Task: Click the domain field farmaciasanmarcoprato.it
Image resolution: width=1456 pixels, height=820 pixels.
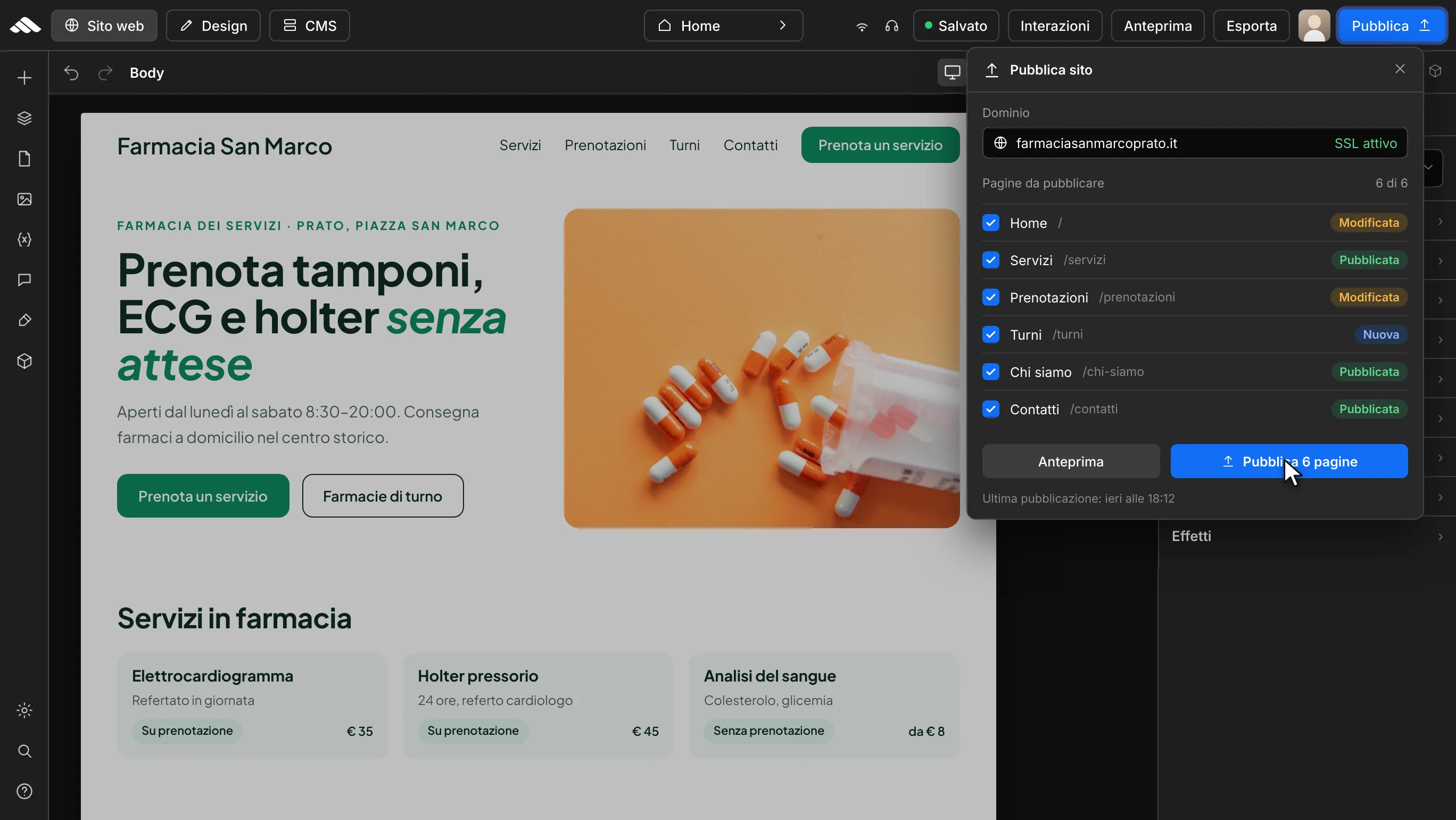Action: (1194, 143)
